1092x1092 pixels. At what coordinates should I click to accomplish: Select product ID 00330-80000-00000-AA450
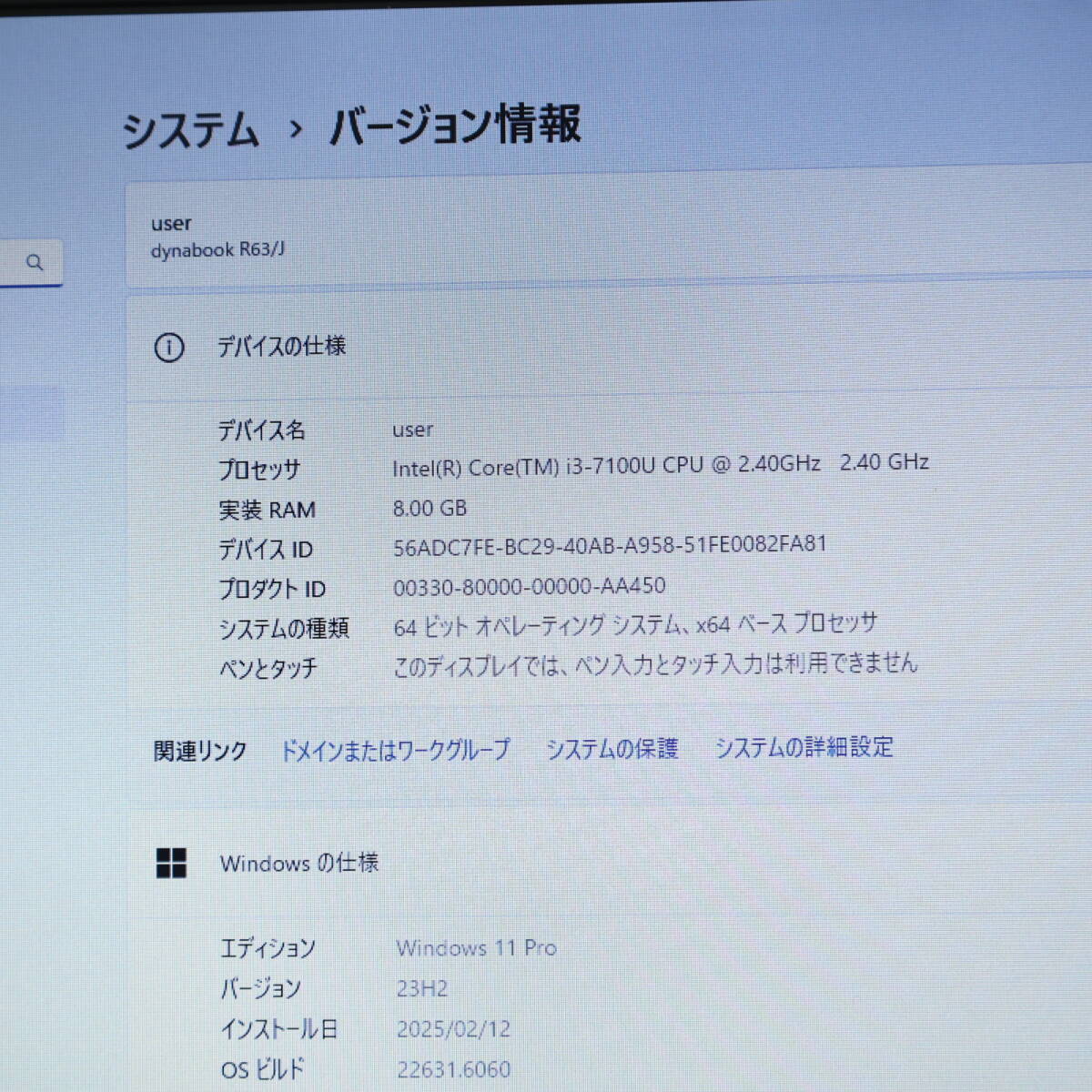point(530,586)
